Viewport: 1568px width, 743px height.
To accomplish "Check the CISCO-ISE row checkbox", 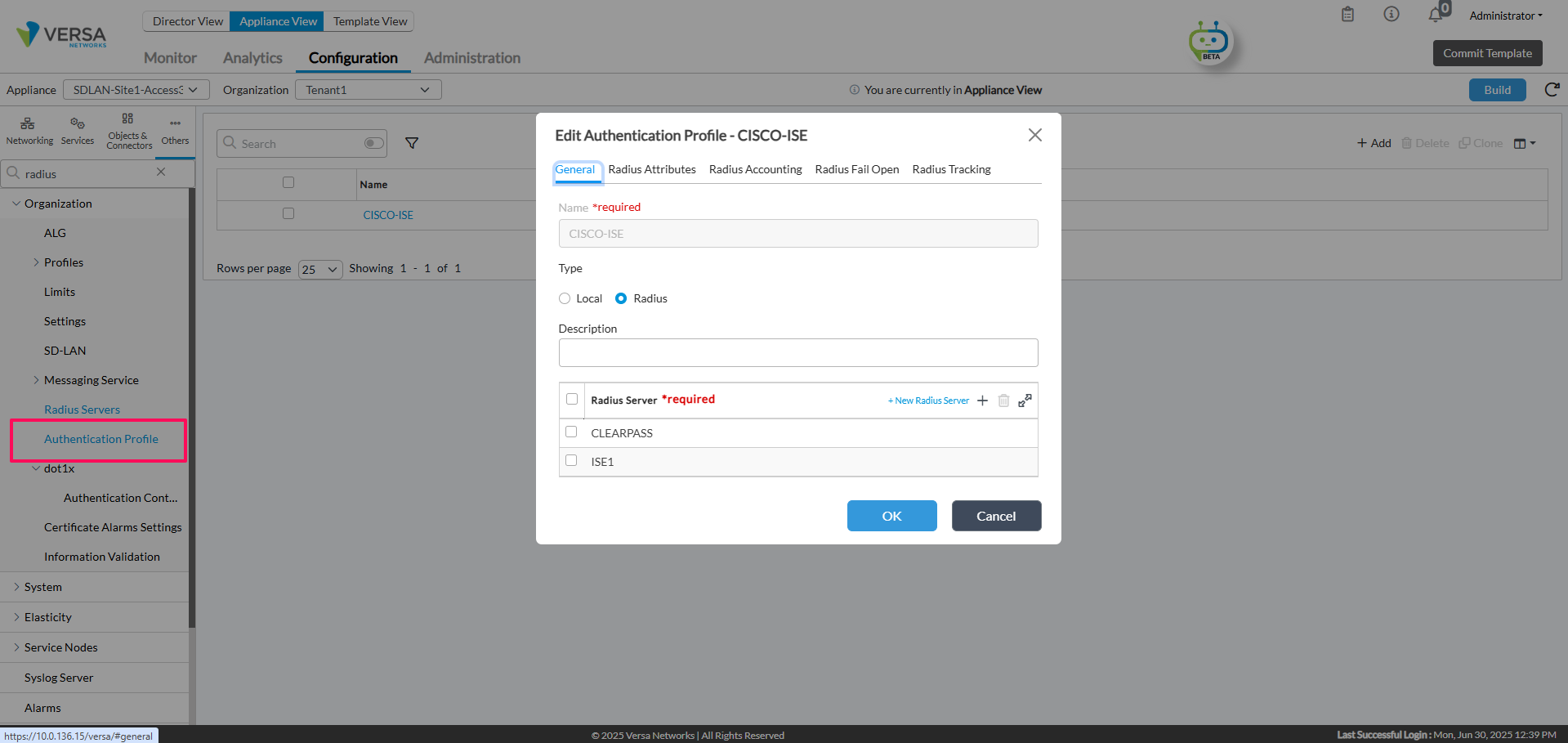I will click(x=288, y=213).
